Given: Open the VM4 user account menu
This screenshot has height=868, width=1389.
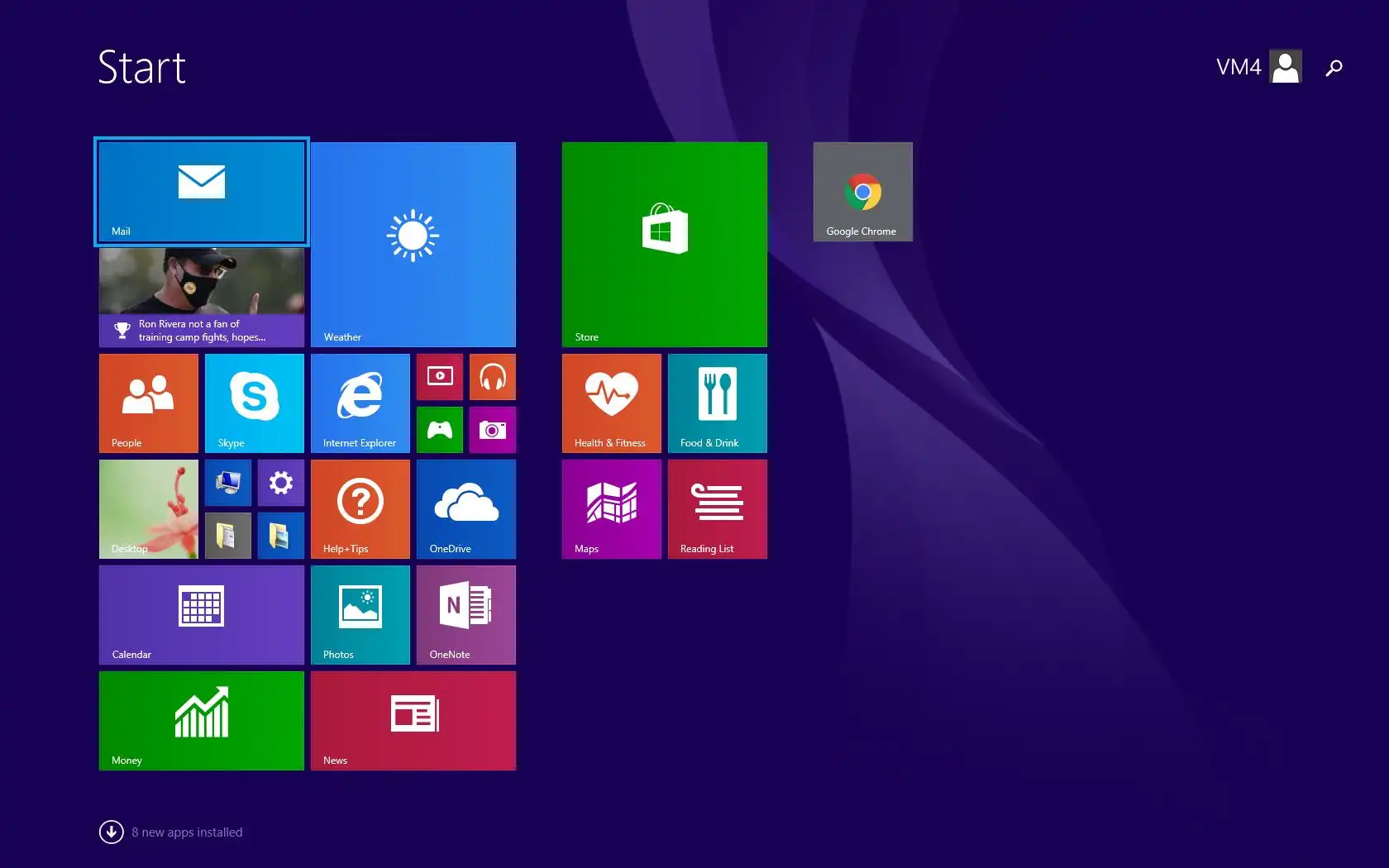Looking at the screenshot, I should click(x=1259, y=67).
